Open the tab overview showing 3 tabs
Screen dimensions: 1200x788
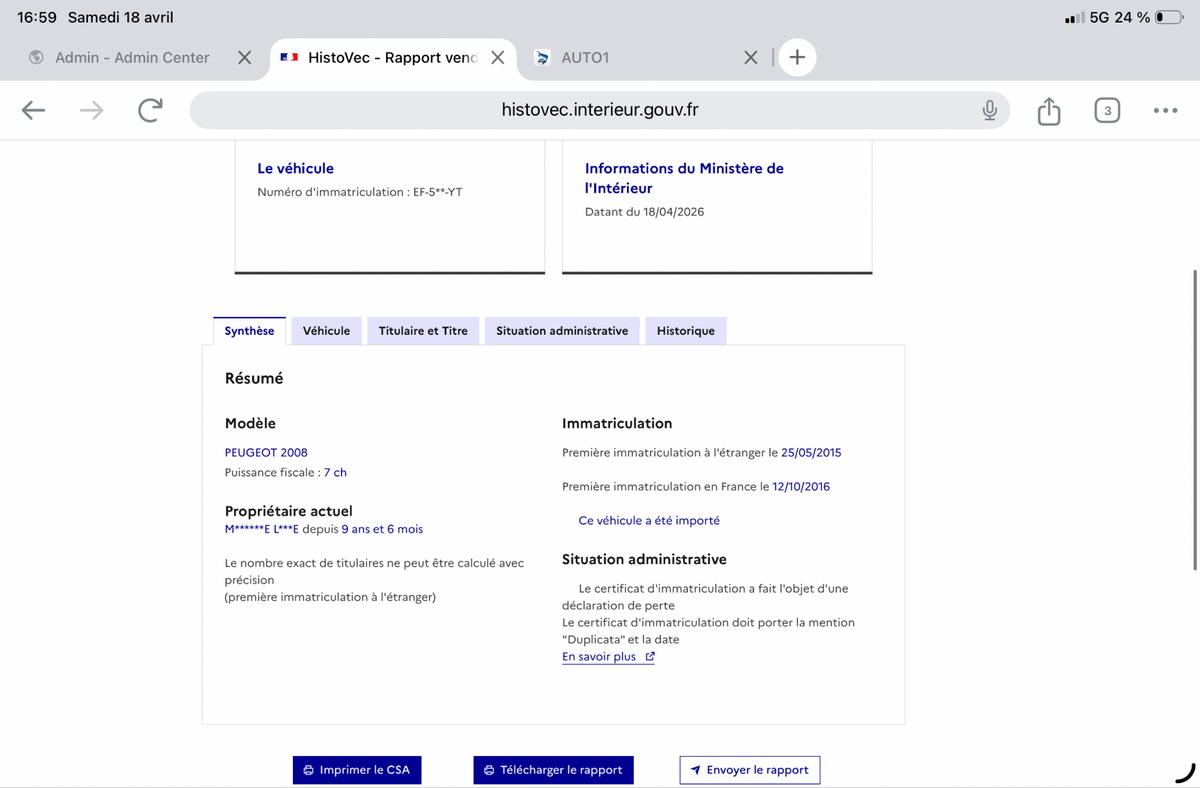[x=1106, y=110]
